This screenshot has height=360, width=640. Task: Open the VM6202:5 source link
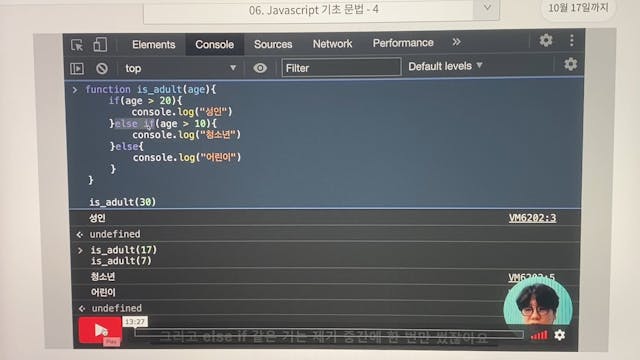point(531,278)
